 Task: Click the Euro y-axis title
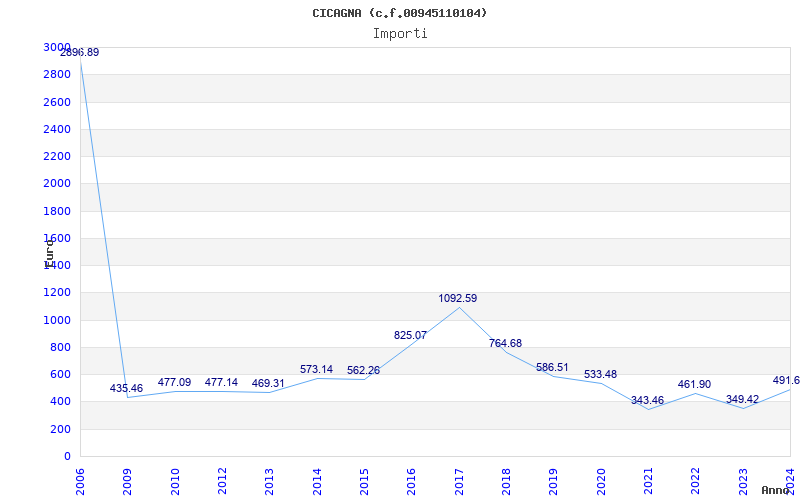click(49, 253)
